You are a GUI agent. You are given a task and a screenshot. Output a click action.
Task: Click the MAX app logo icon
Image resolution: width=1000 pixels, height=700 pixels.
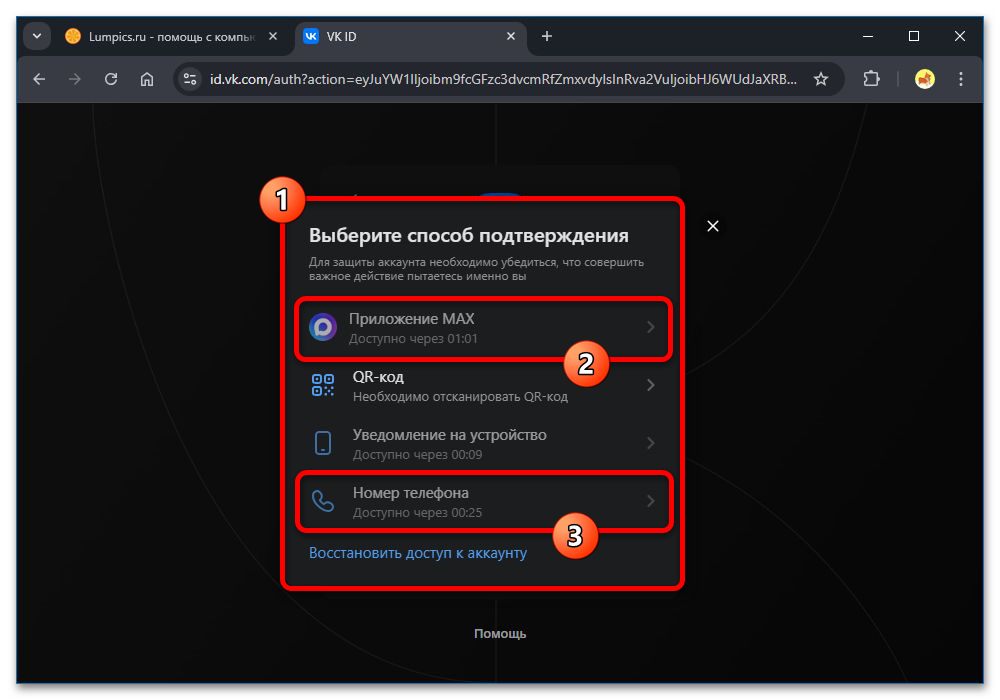(x=323, y=328)
